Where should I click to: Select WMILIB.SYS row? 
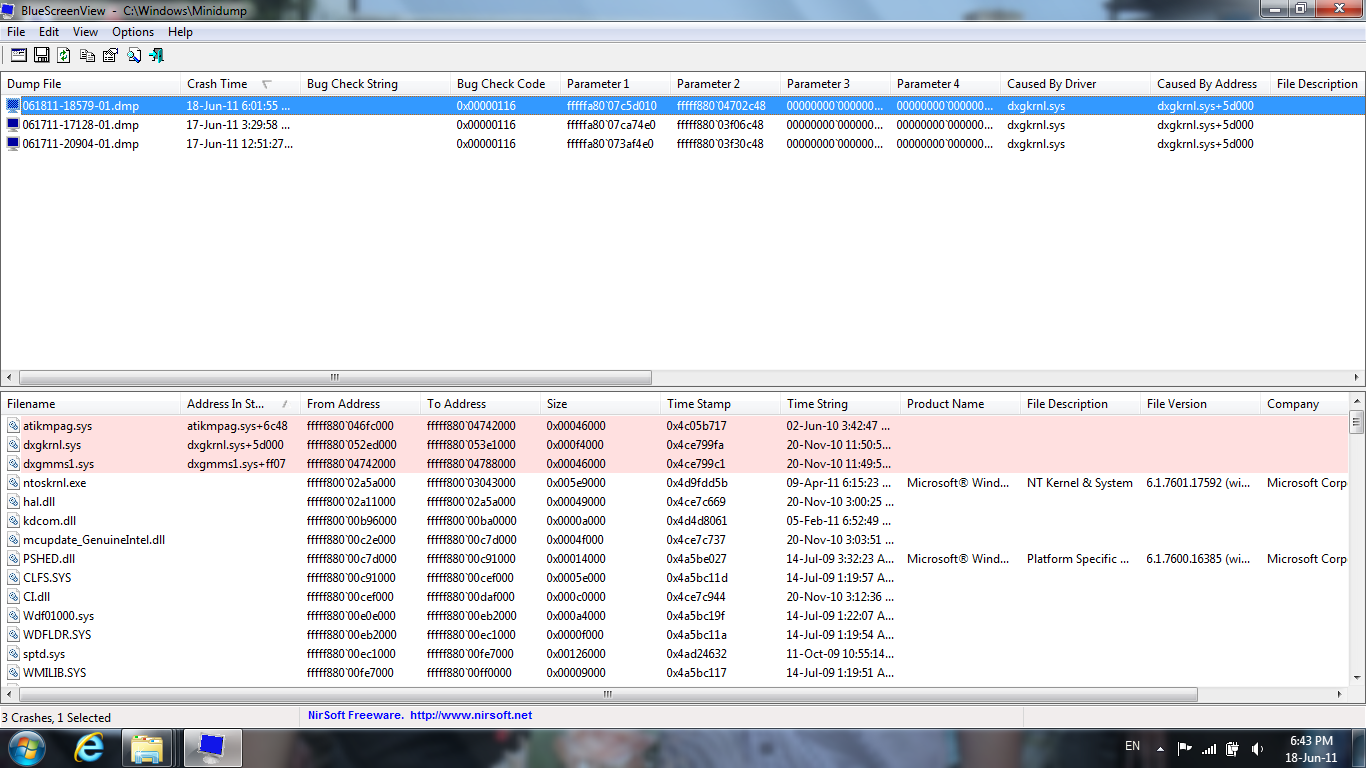point(674,673)
